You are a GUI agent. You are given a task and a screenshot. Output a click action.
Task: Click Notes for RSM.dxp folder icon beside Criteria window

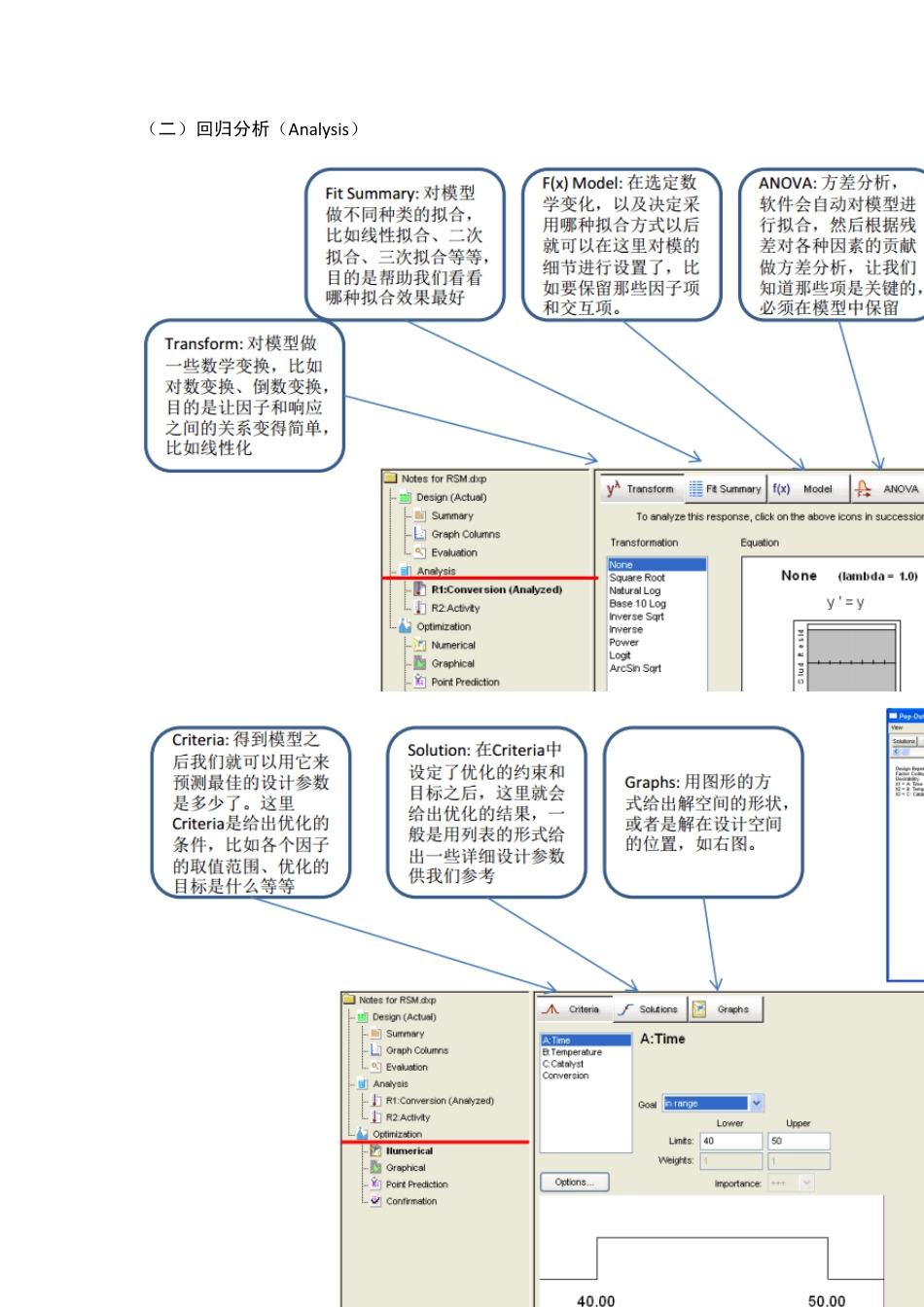pos(350,1000)
